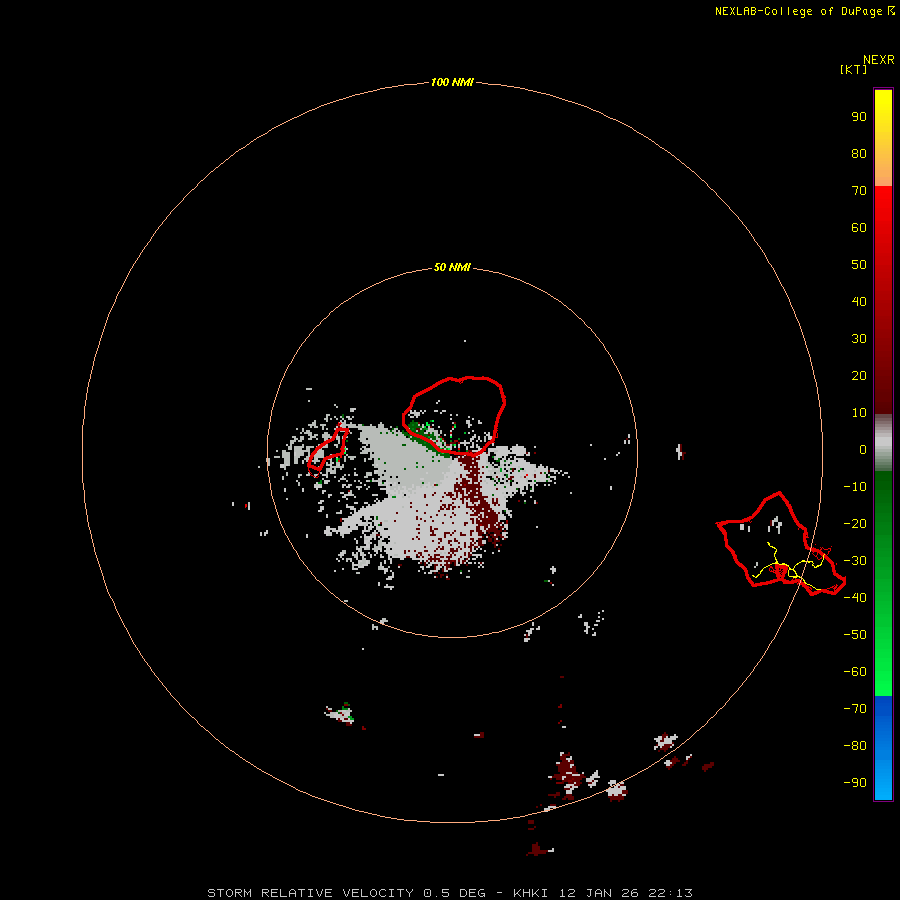This screenshot has width=900, height=900.
Task: Click the Storm Relative Velocity caption text
Action: point(450,893)
